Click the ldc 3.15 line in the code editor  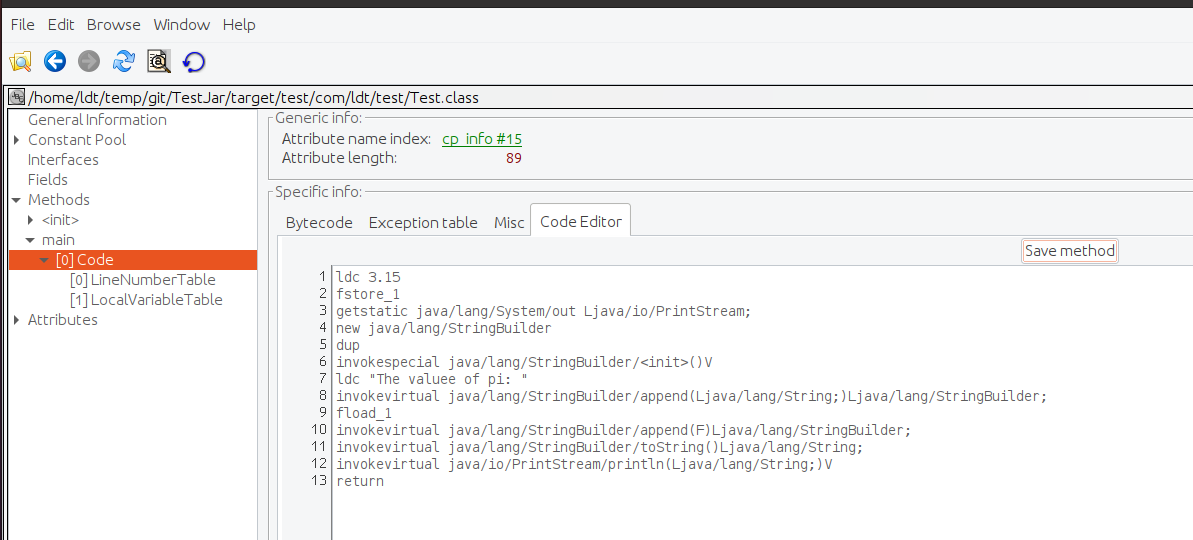(369, 277)
